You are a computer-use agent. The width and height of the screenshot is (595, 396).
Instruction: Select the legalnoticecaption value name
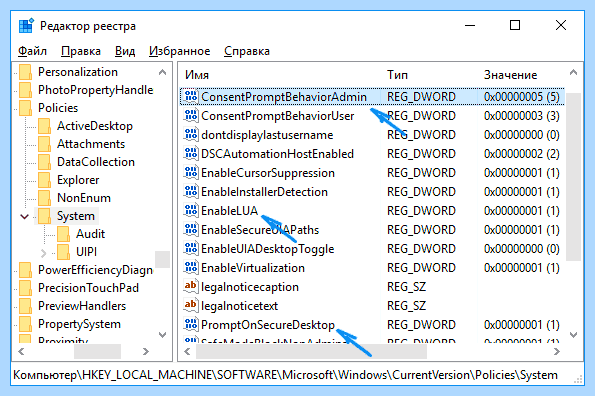pyautogui.click(x=250, y=287)
